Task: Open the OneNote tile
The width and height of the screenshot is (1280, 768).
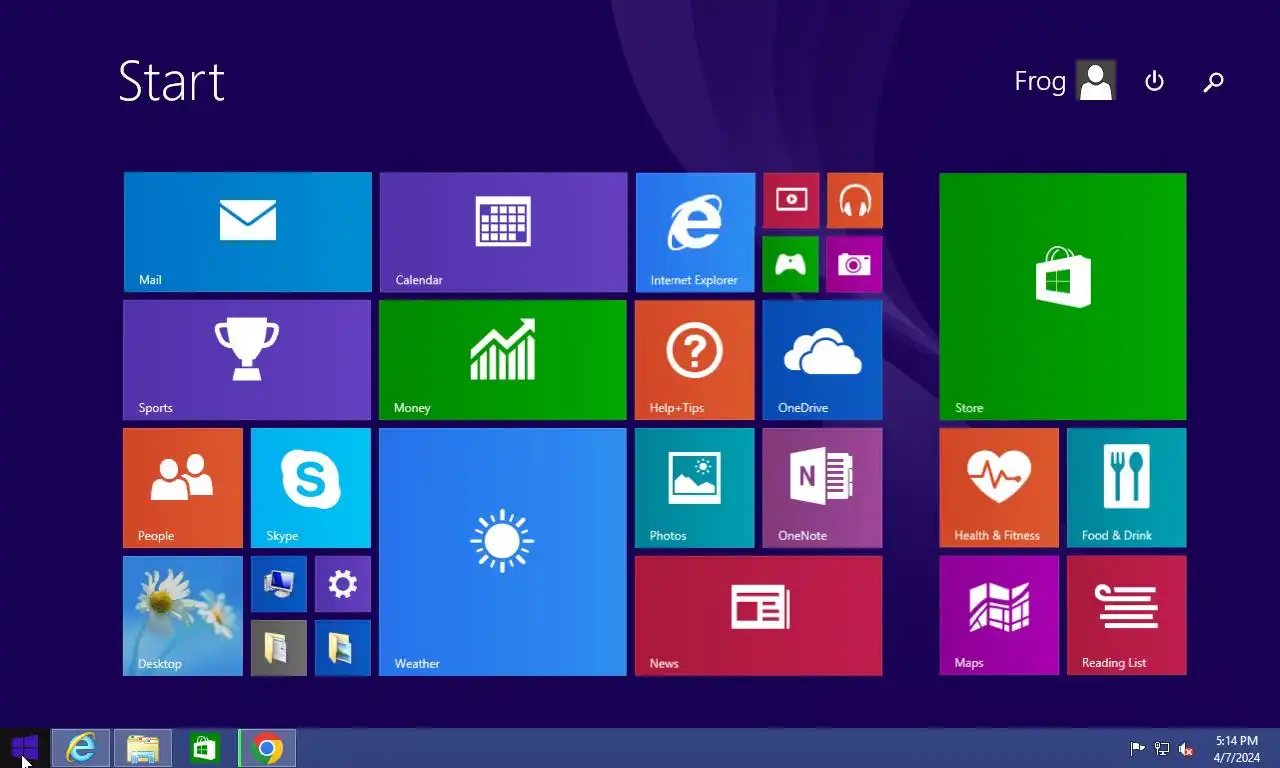Action: pos(823,488)
